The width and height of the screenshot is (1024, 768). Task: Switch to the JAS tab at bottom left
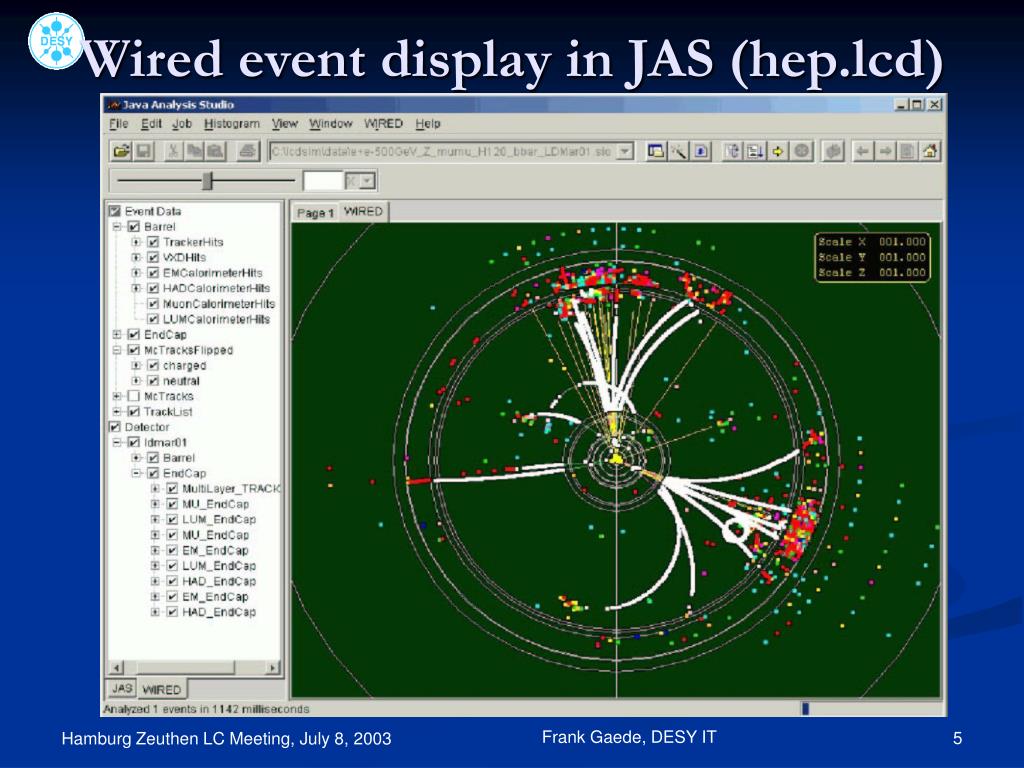pyautogui.click(x=122, y=688)
